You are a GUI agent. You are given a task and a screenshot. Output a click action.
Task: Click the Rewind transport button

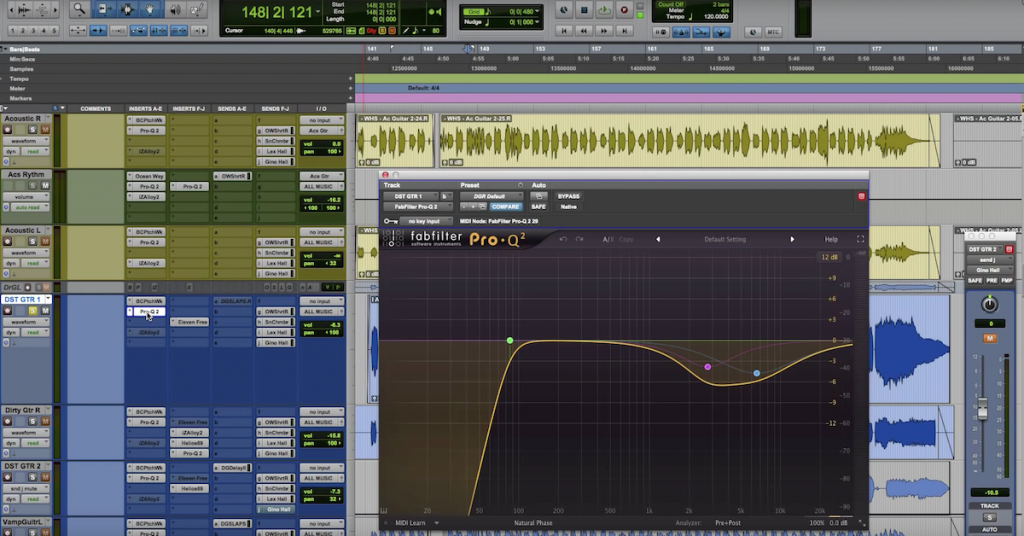point(584,31)
